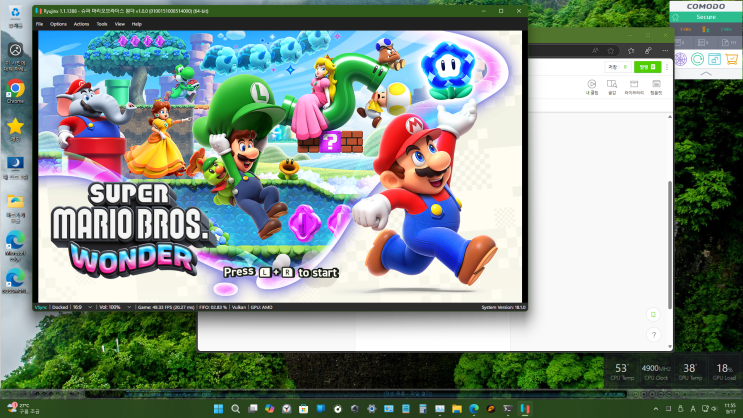Click the save draft button with count 0
This screenshot has width=743, height=418.
pos(618,67)
